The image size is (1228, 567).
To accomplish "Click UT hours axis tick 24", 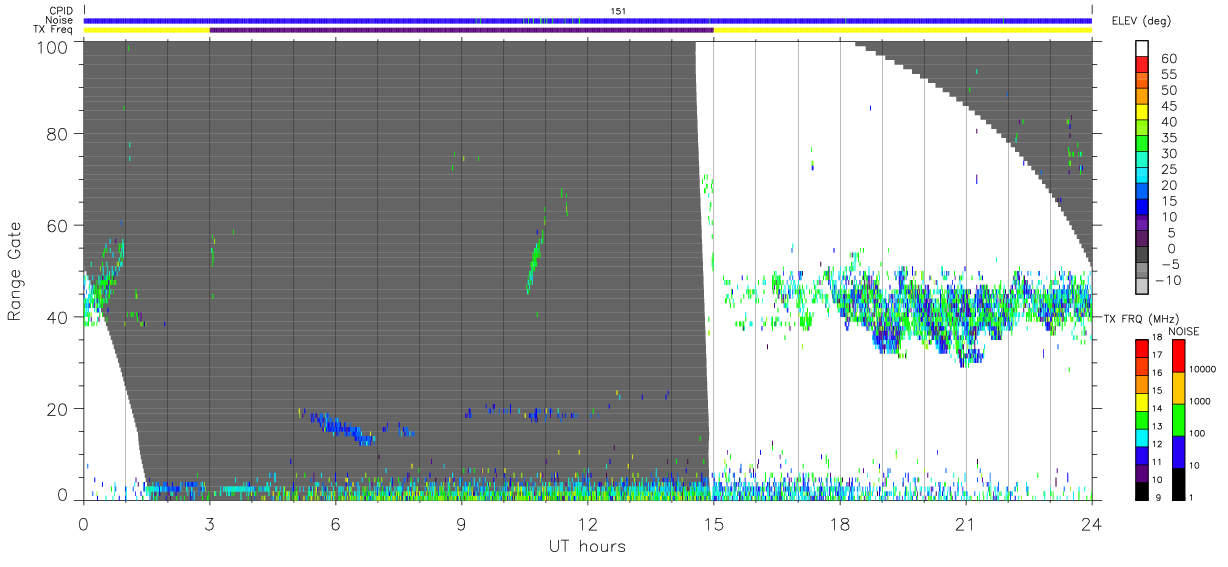I will tap(1091, 523).
